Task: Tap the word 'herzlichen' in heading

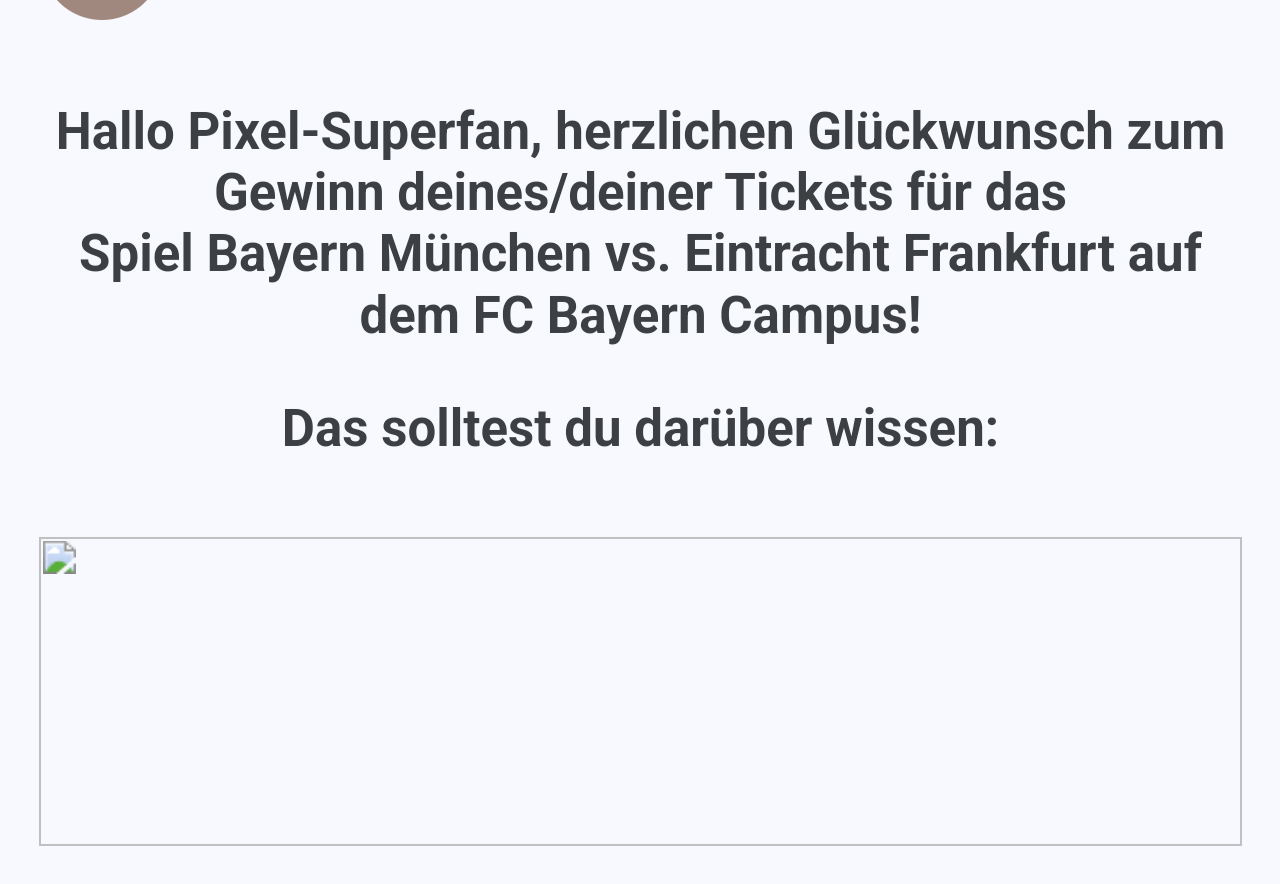Action: (x=675, y=132)
